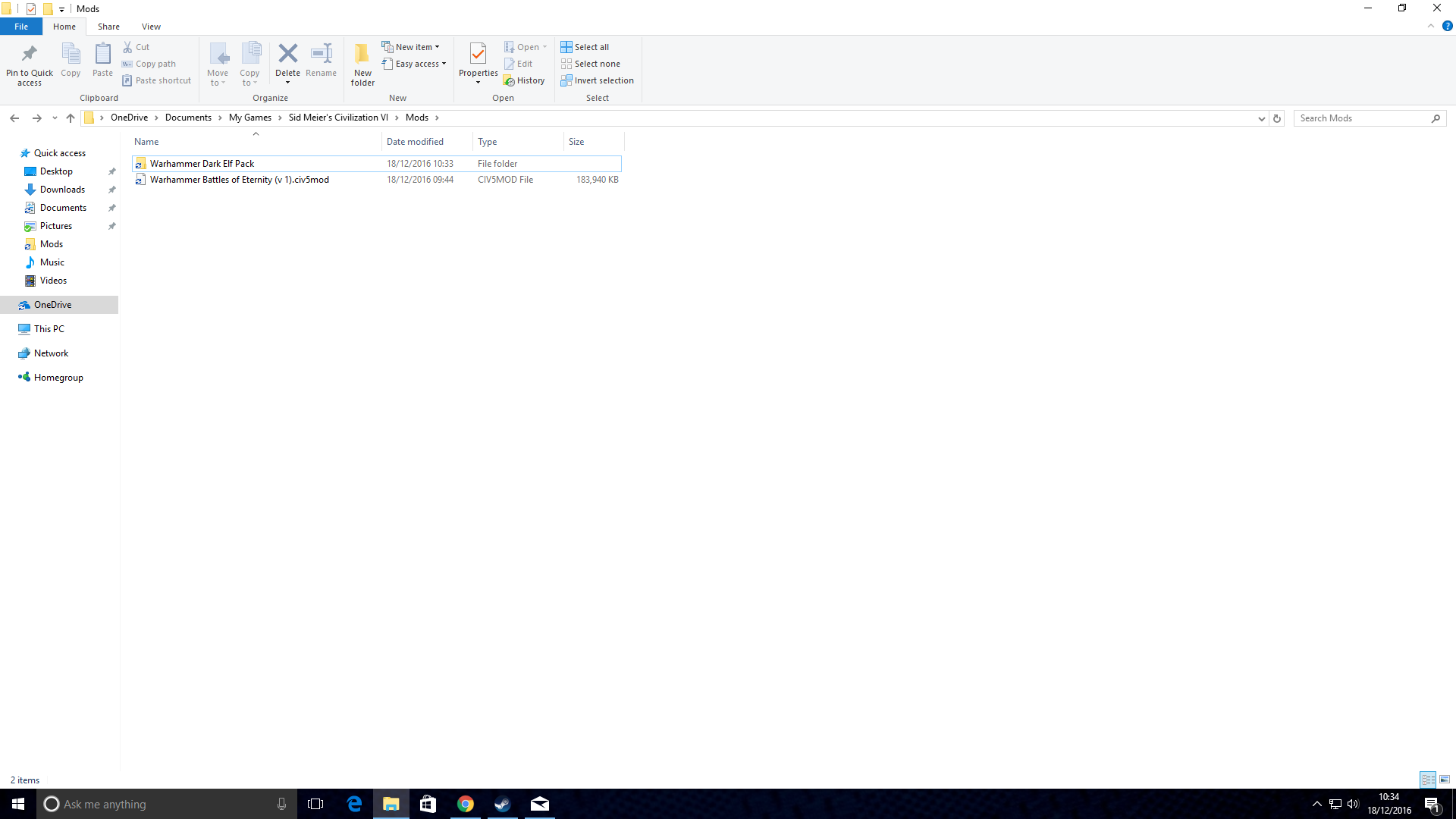Open Steam from the taskbar
1456x819 pixels.
tap(503, 804)
